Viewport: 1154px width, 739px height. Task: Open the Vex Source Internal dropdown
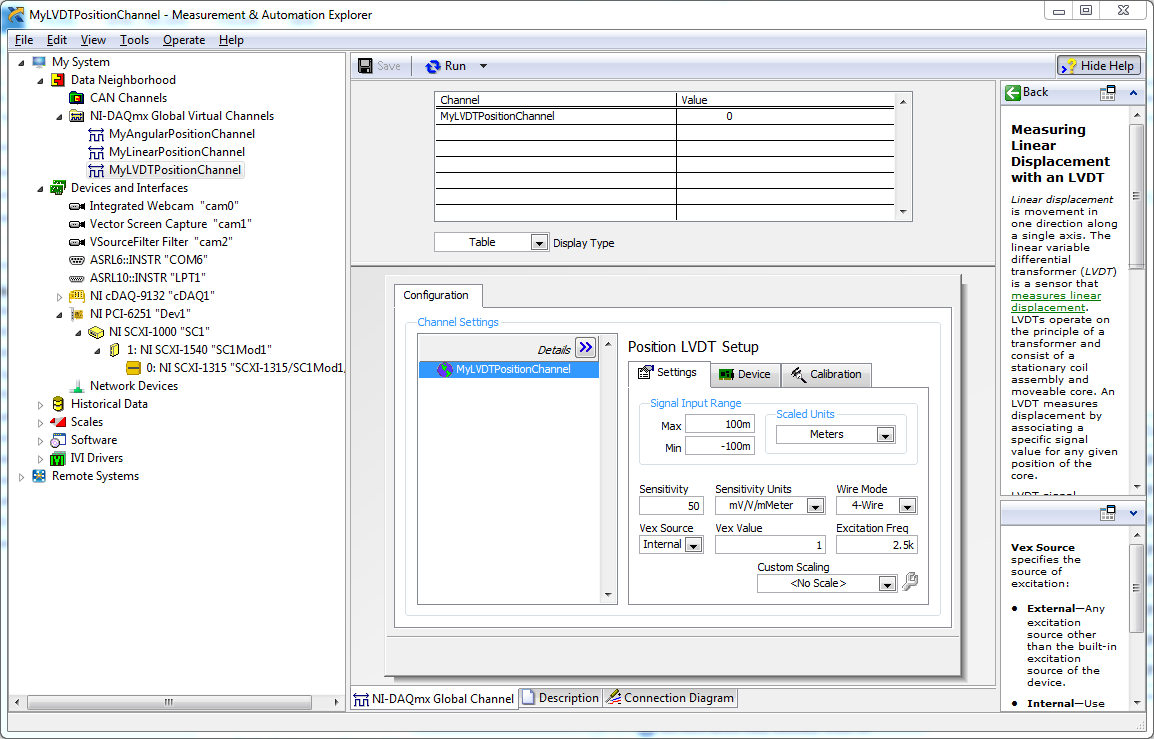[693, 545]
